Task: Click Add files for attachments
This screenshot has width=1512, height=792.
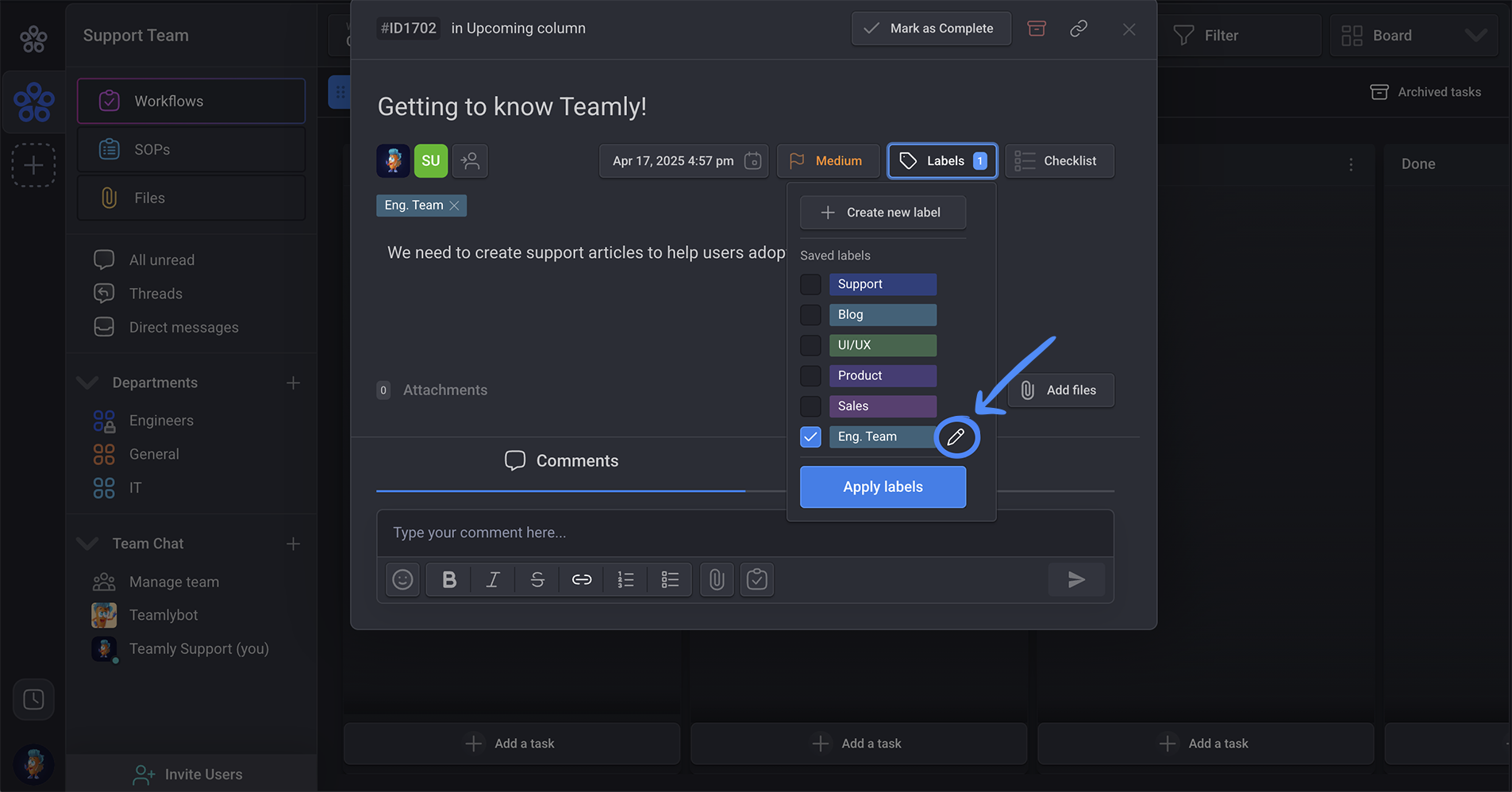Action: coord(1061,390)
